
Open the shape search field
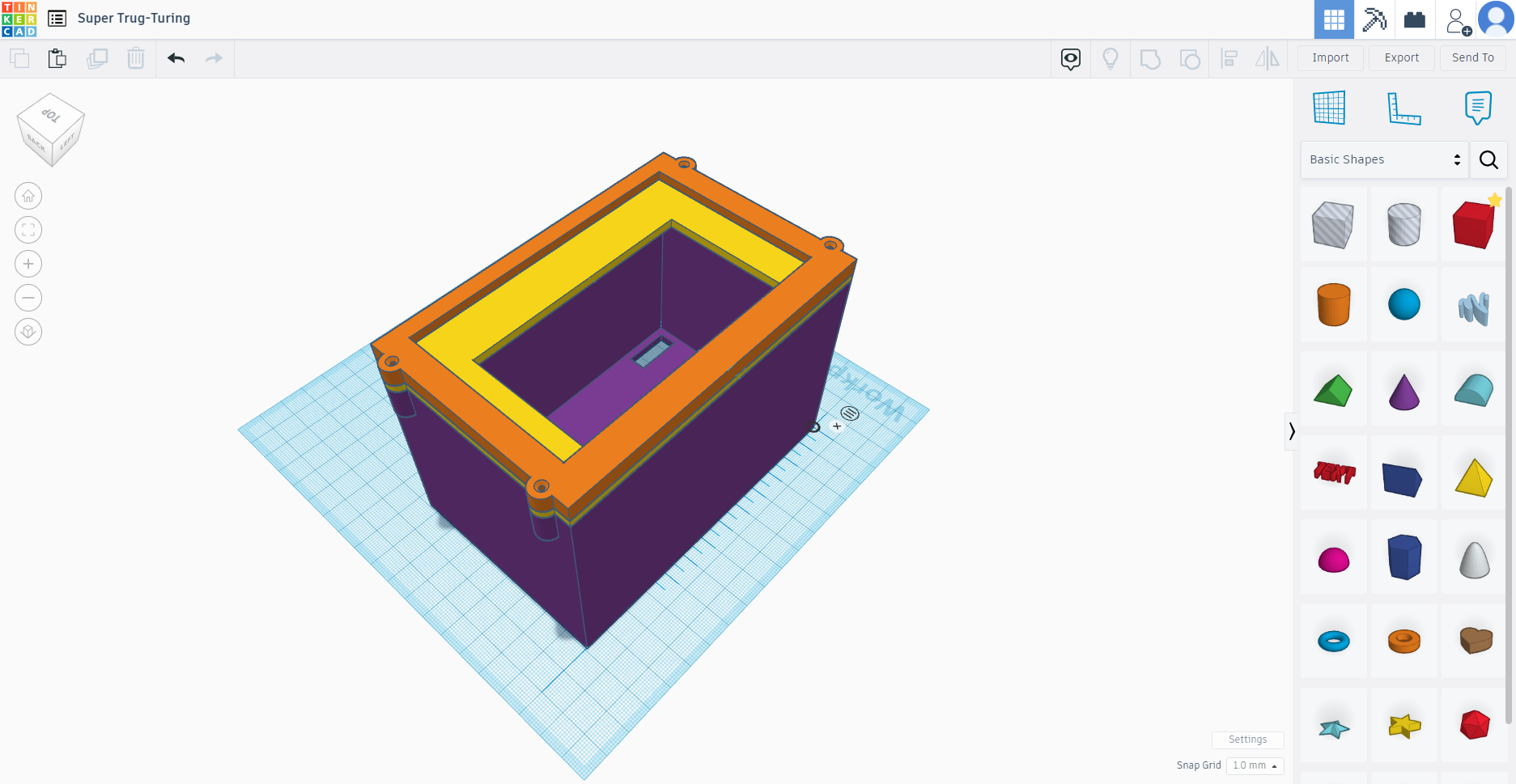coord(1488,159)
